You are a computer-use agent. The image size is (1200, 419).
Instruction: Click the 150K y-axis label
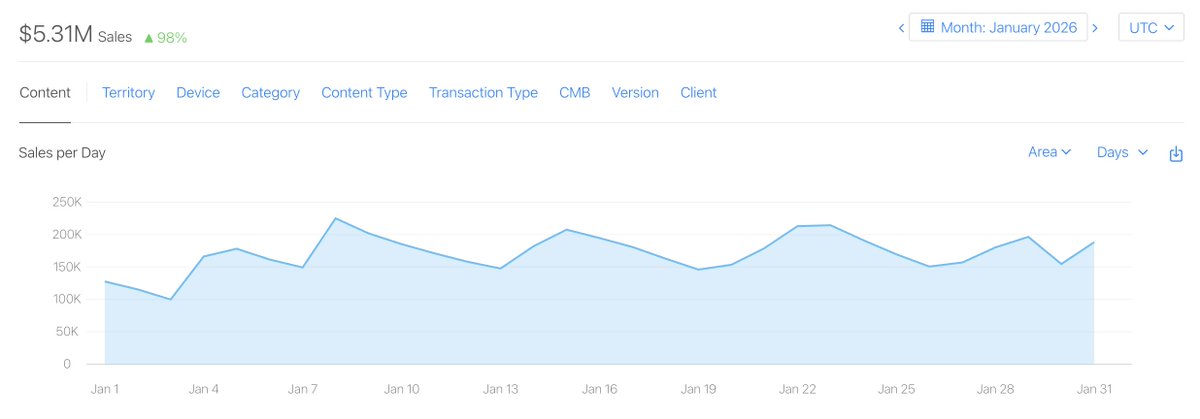[67, 267]
